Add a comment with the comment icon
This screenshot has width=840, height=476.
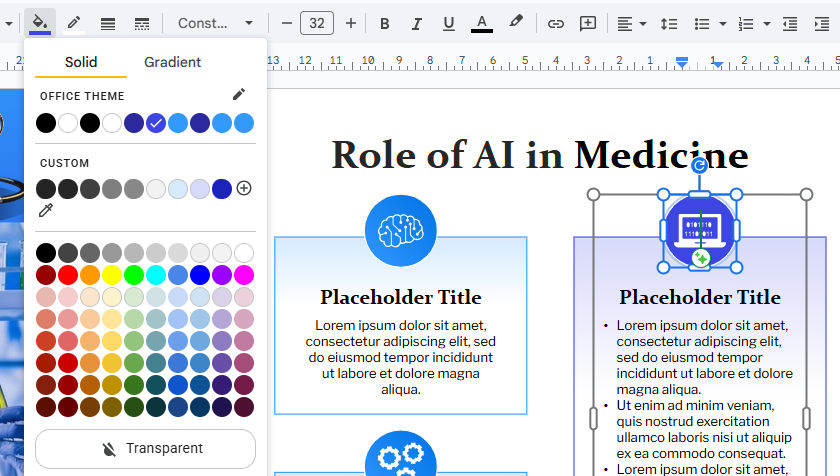tap(588, 24)
